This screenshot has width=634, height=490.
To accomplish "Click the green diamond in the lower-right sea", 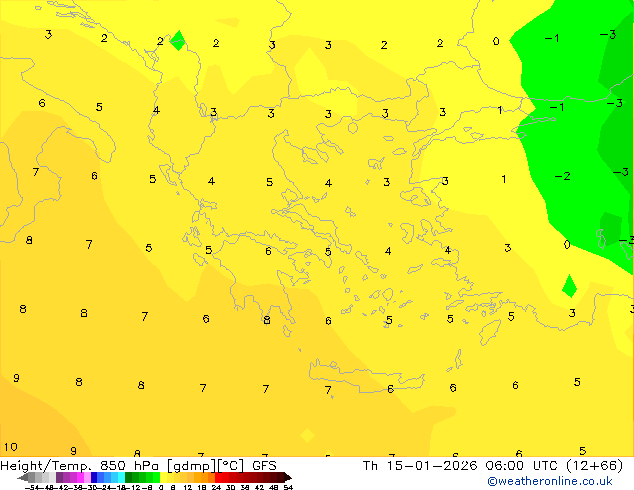I will coord(569,286).
